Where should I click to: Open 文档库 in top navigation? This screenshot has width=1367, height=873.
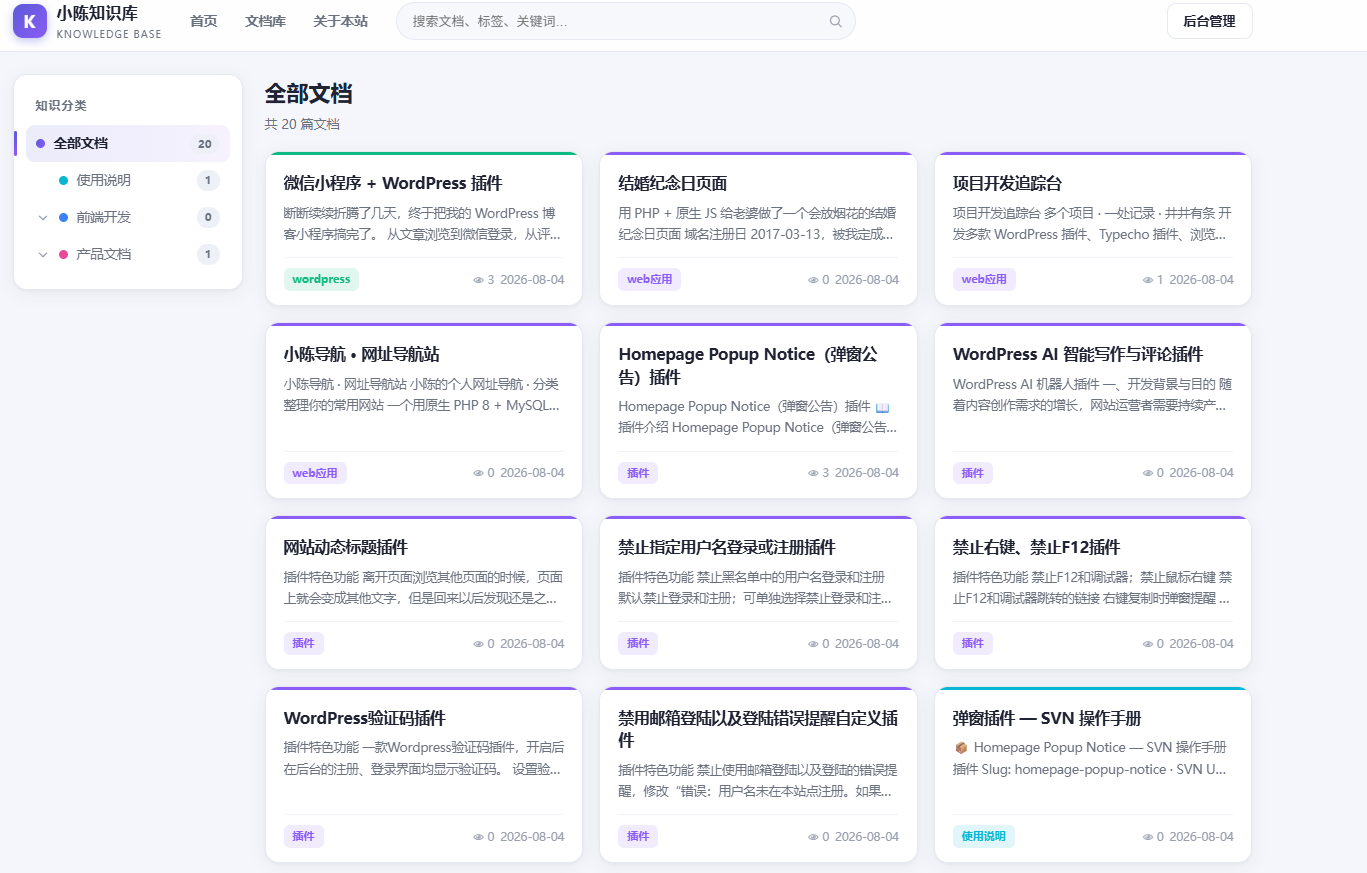265,21
